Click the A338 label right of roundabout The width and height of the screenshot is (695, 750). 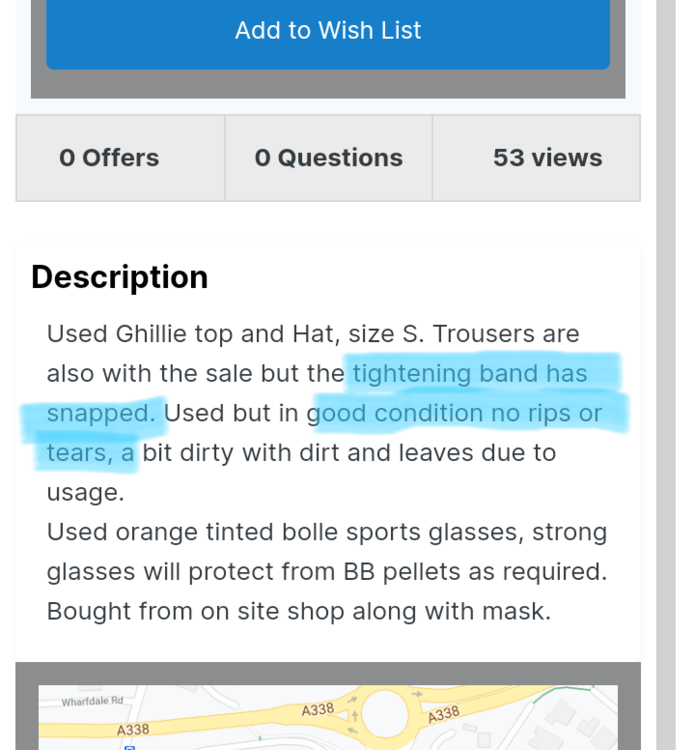pyautogui.click(x=443, y=714)
